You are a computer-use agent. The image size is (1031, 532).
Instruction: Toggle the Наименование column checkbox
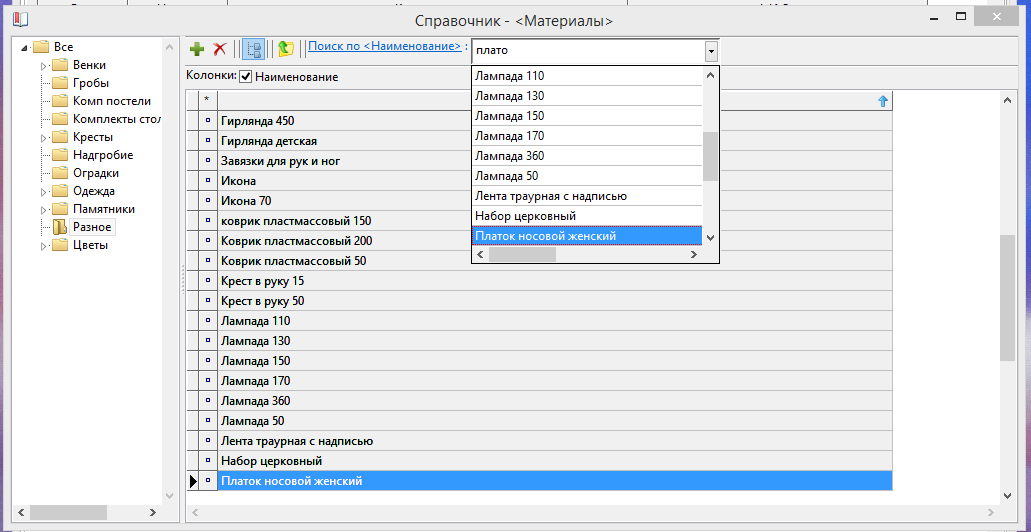click(x=246, y=76)
